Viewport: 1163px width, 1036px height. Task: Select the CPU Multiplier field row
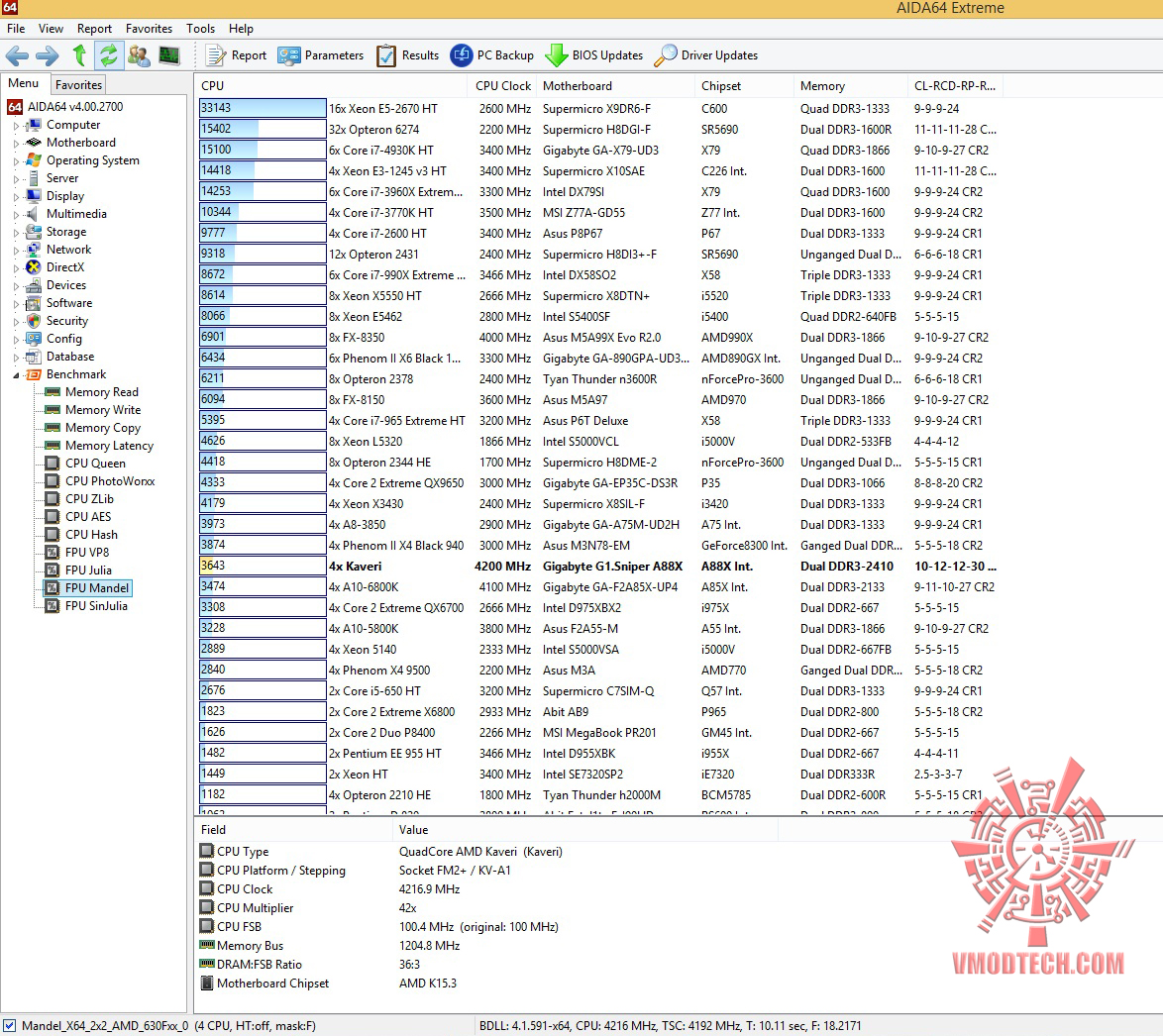tap(487, 907)
